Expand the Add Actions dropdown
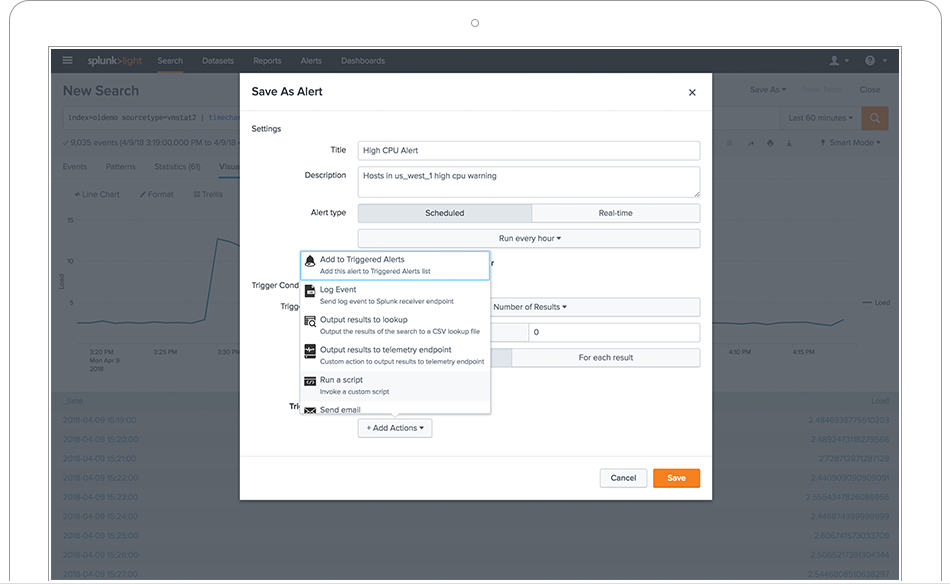 [x=395, y=428]
